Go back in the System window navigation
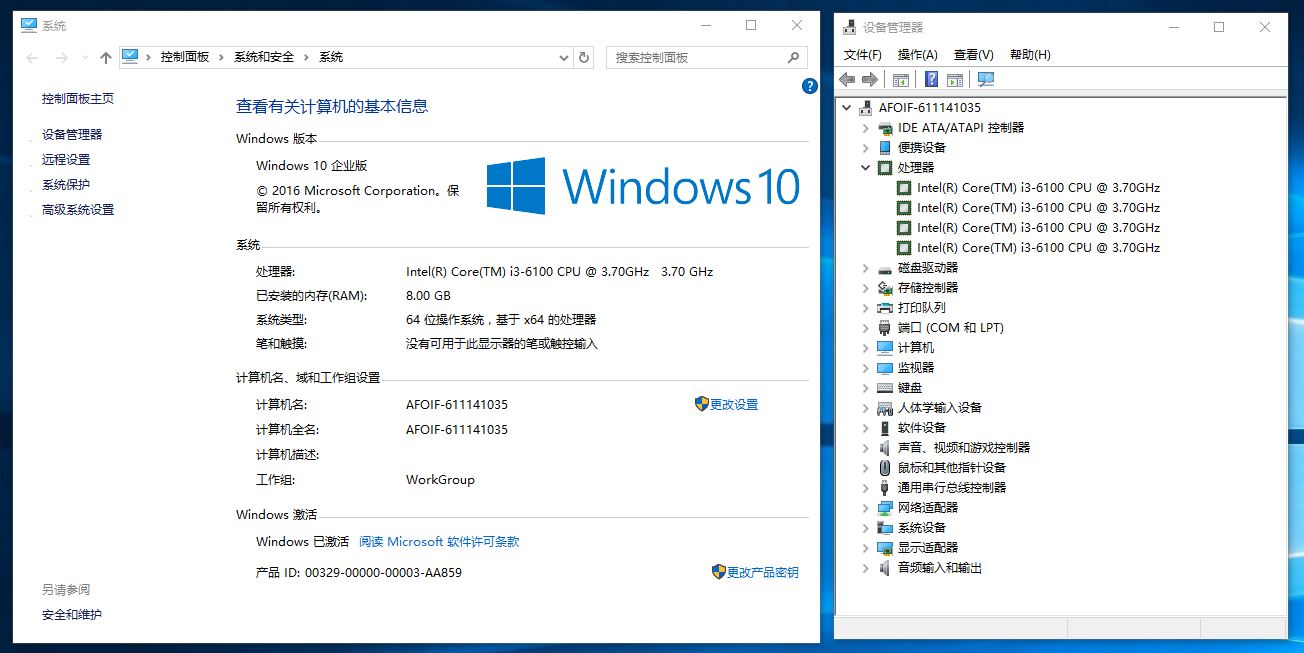 32,58
